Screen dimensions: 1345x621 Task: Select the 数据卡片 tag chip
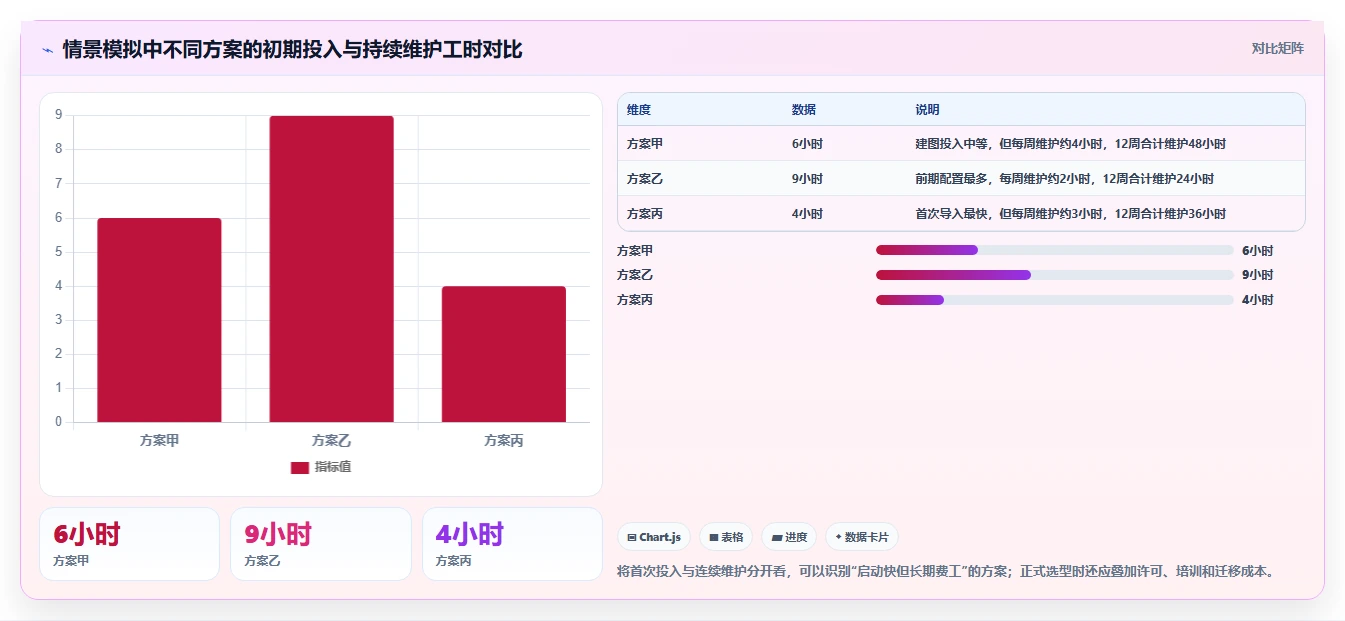[x=861, y=537]
